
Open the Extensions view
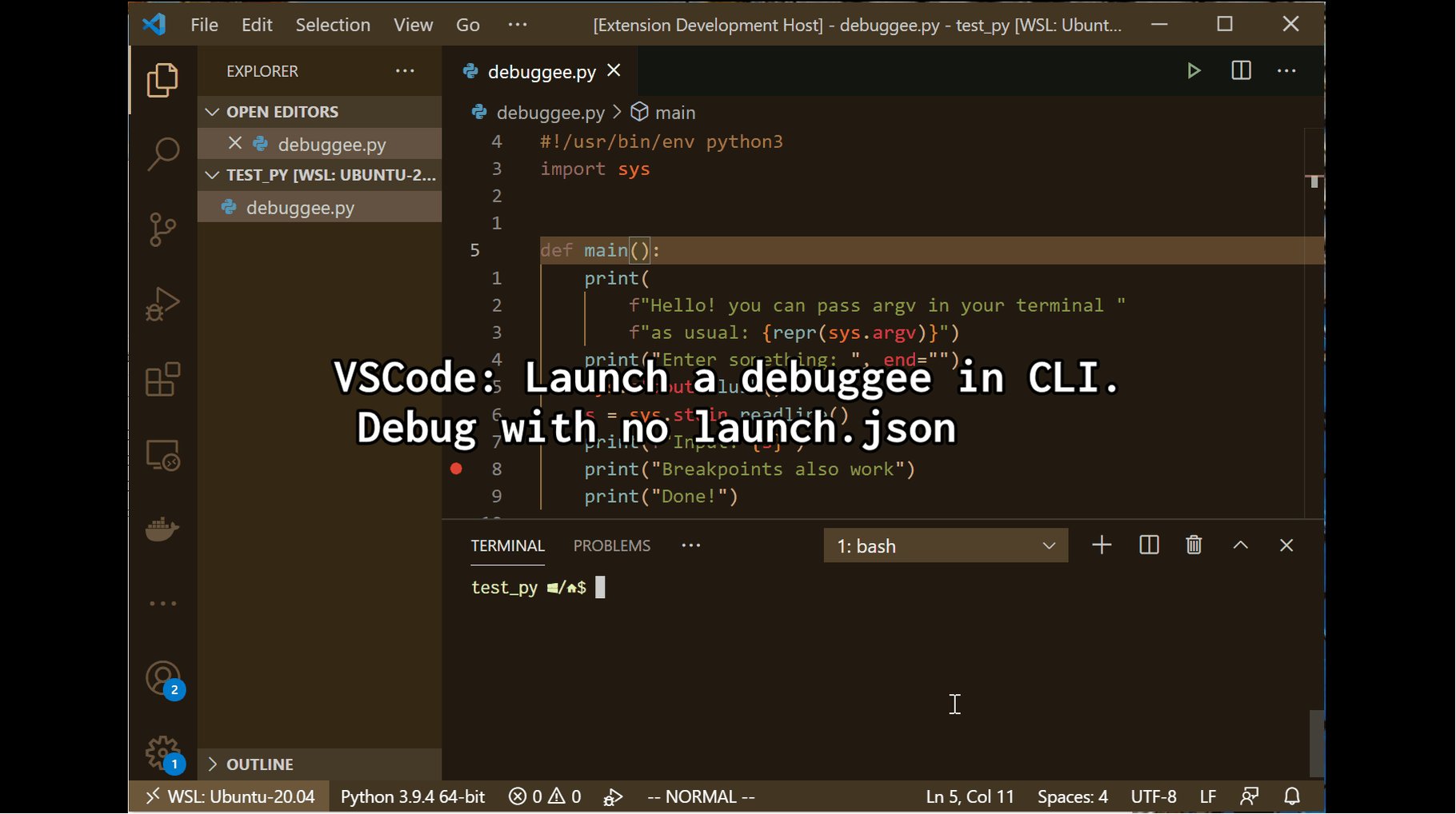click(x=162, y=379)
